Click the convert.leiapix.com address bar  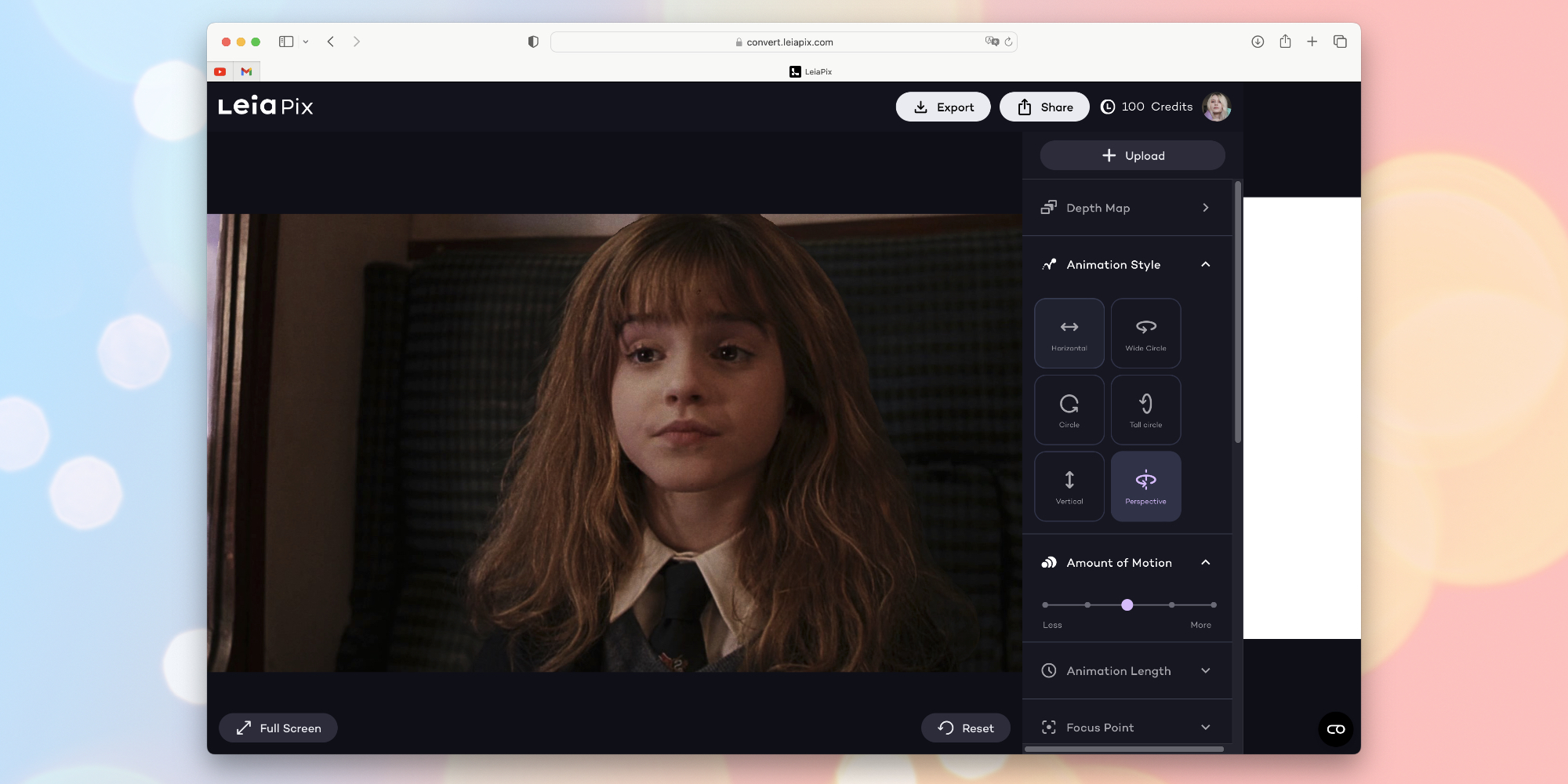coord(784,42)
